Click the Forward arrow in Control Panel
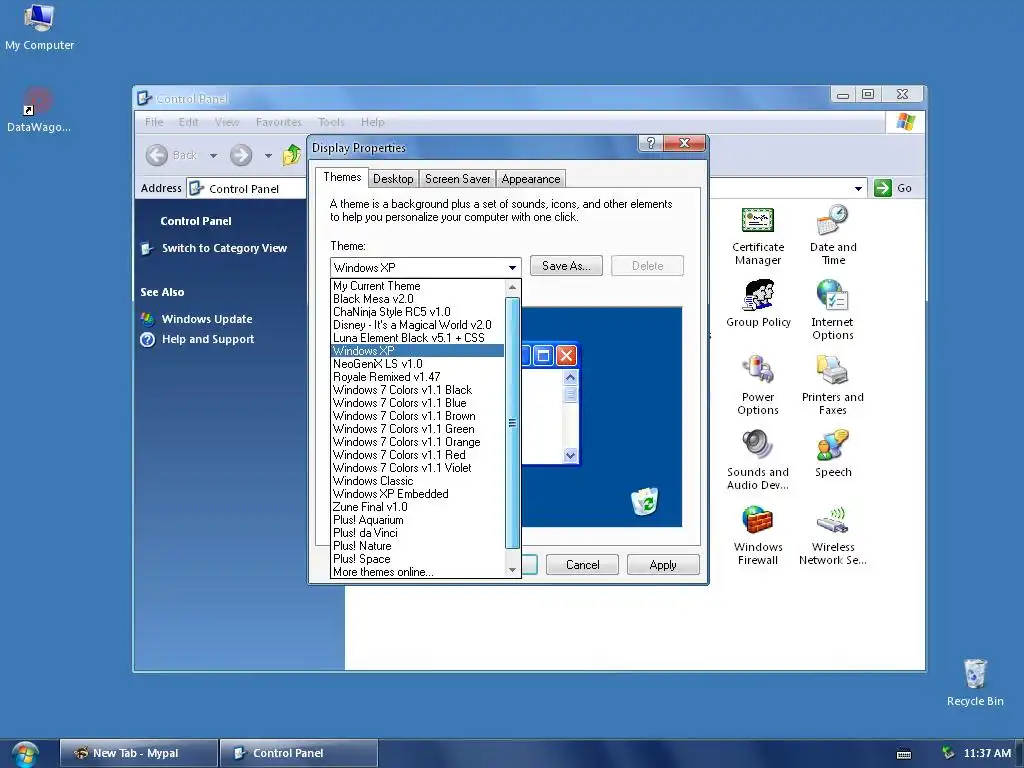1024x768 pixels. (241, 155)
